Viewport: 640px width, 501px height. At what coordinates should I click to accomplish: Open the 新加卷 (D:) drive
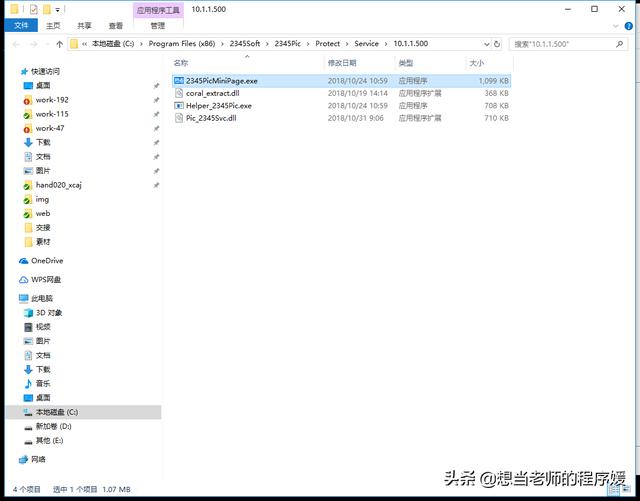coord(53,426)
